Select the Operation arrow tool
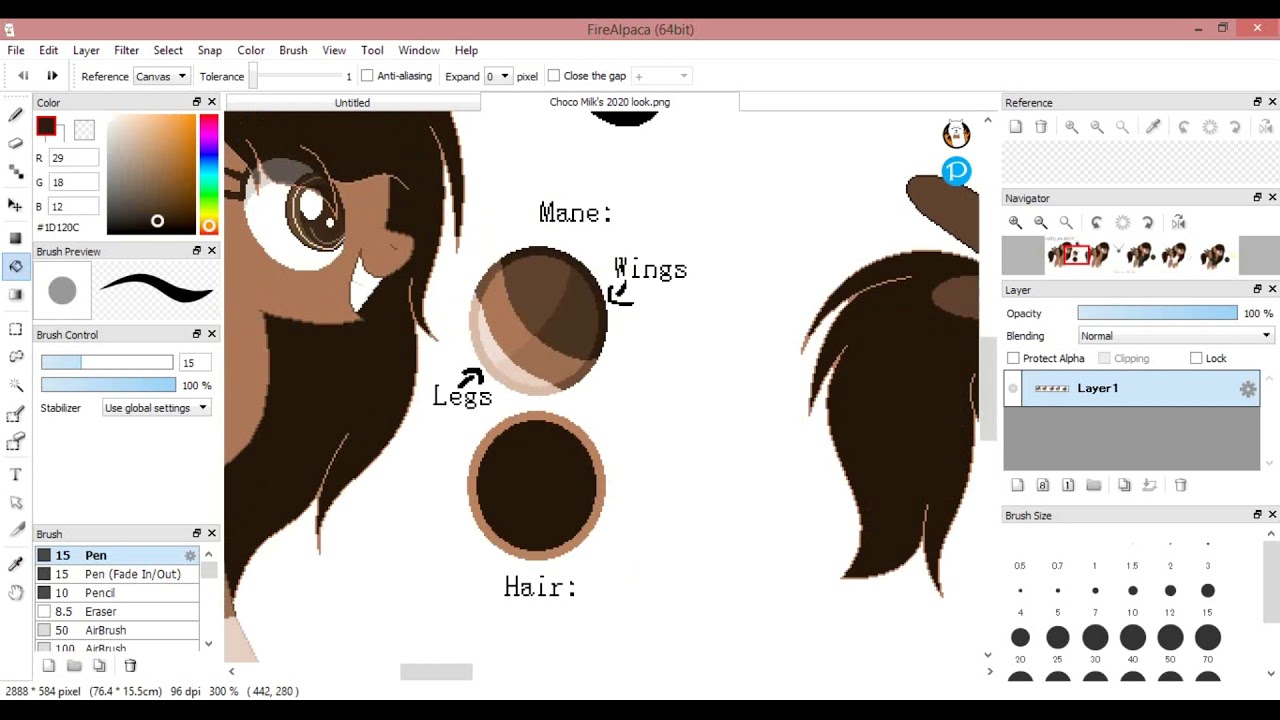 coord(15,503)
